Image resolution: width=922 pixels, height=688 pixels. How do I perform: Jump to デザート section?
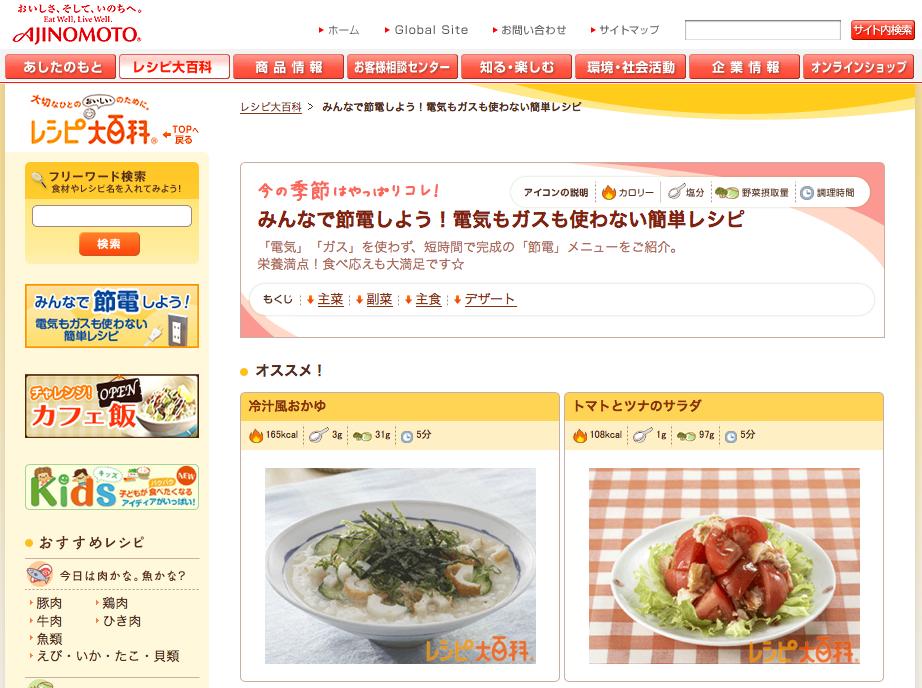(x=489, y=299)
